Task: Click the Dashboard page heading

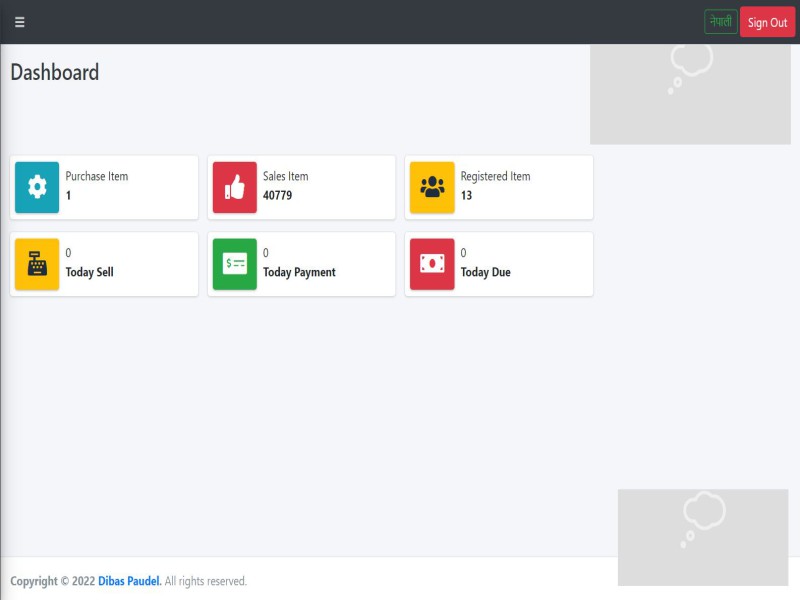Action: (55, 72)
